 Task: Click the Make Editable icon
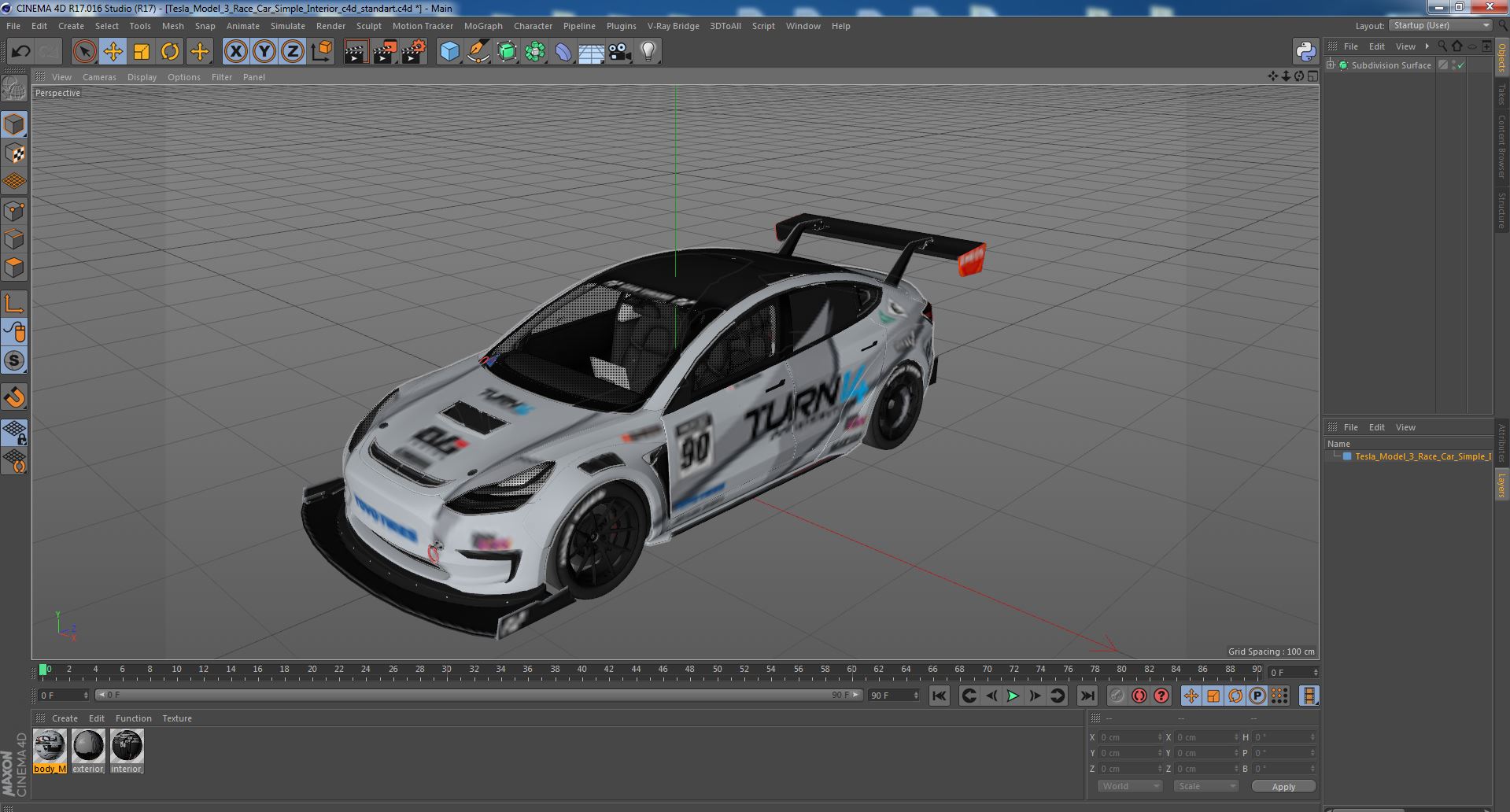tap(14, 89)
